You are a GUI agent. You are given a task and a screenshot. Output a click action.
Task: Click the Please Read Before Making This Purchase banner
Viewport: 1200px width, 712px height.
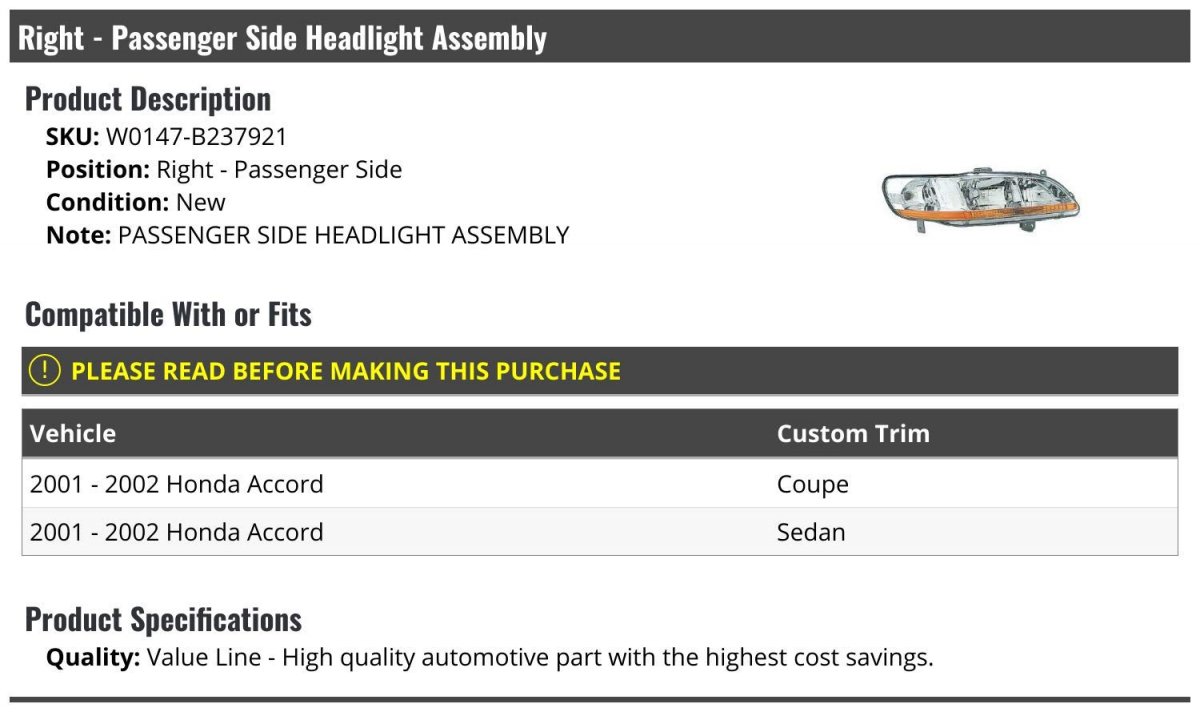coord(600,371)
